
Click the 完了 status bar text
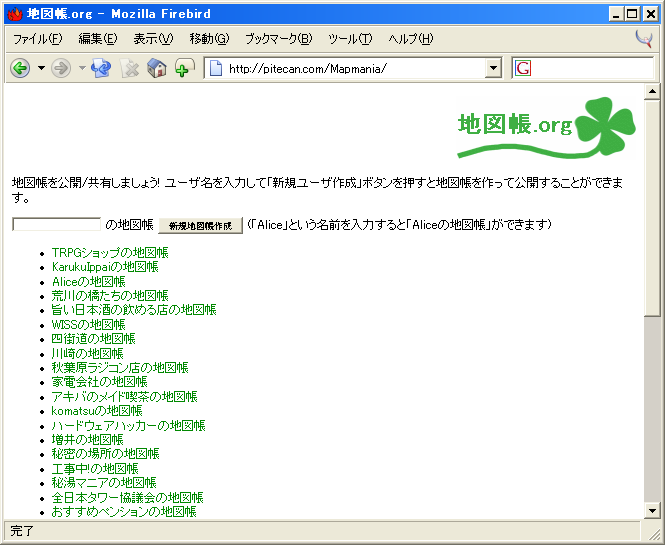22,531
